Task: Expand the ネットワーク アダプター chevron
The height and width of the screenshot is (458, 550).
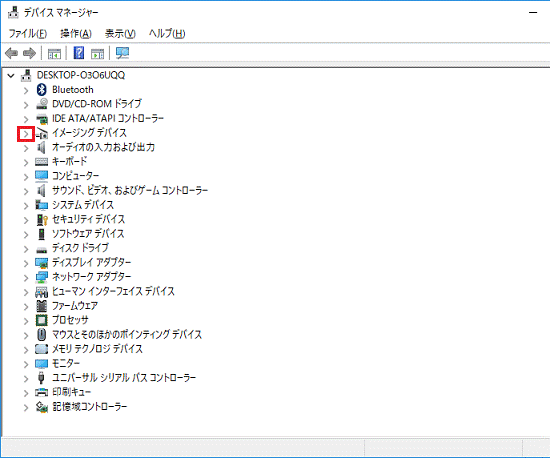Action: click(x=26, y=278)
